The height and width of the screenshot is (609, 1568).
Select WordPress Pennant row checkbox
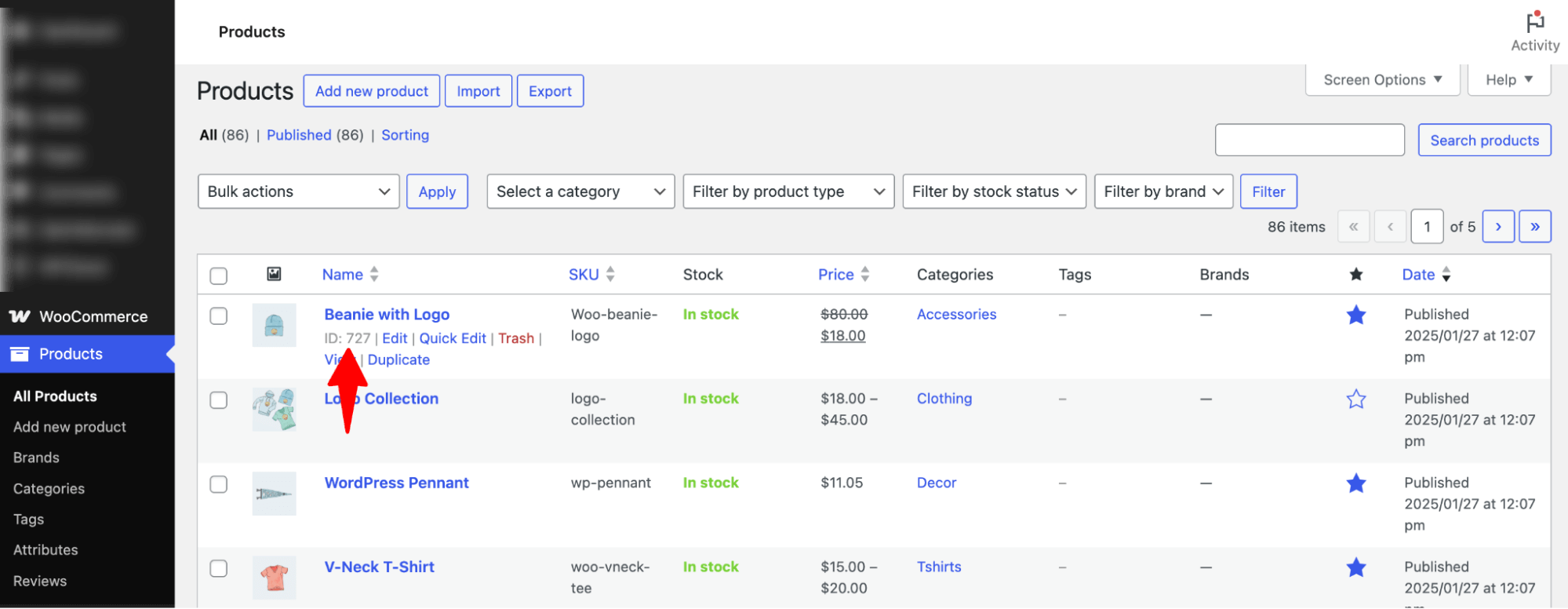tap(219, 483)
